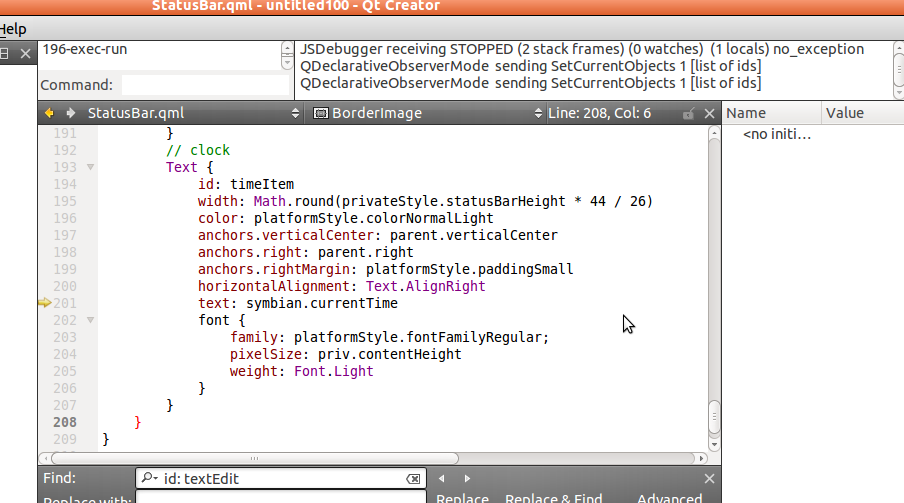Click Find Next arrow

pos(466,479)
